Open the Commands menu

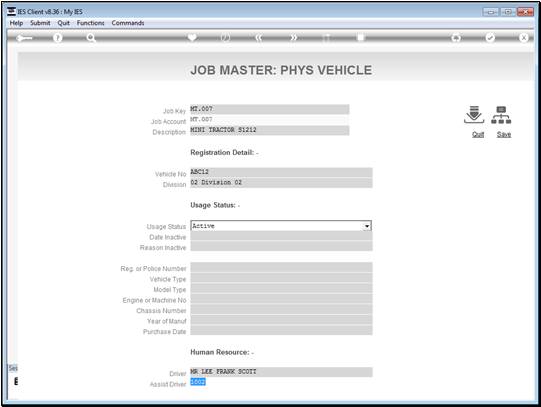pyautogui.click(x=128, y=23)
